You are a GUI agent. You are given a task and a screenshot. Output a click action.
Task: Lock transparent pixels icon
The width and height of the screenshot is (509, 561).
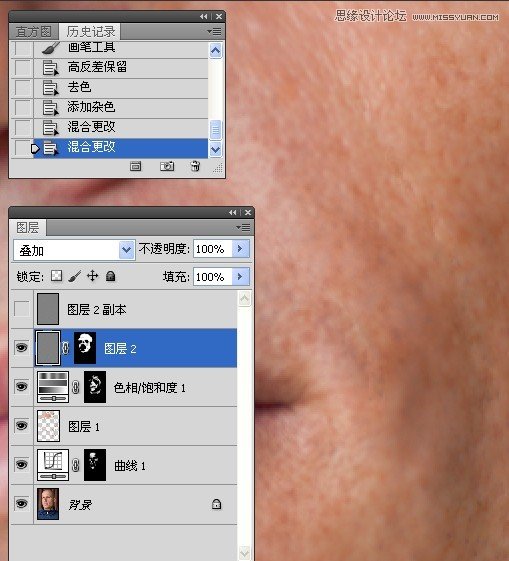(x=57, y=276)
